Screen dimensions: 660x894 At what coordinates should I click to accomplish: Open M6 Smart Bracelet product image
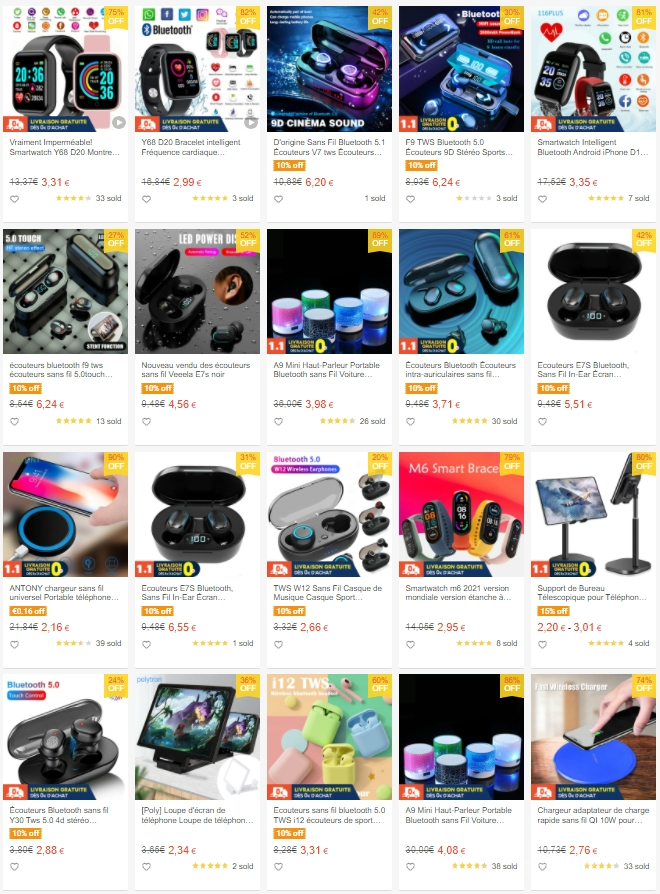click(x=461, y=514)
